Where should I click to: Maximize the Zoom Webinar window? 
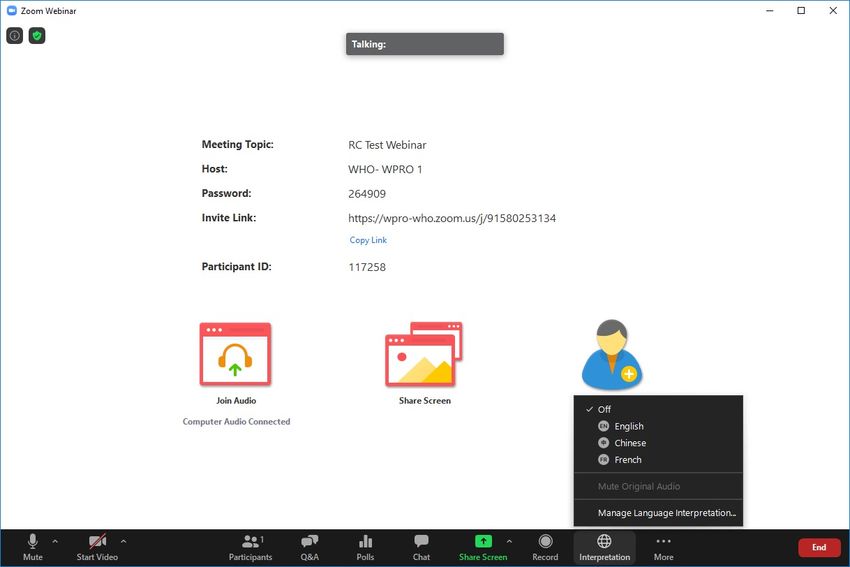pos(801,10)
